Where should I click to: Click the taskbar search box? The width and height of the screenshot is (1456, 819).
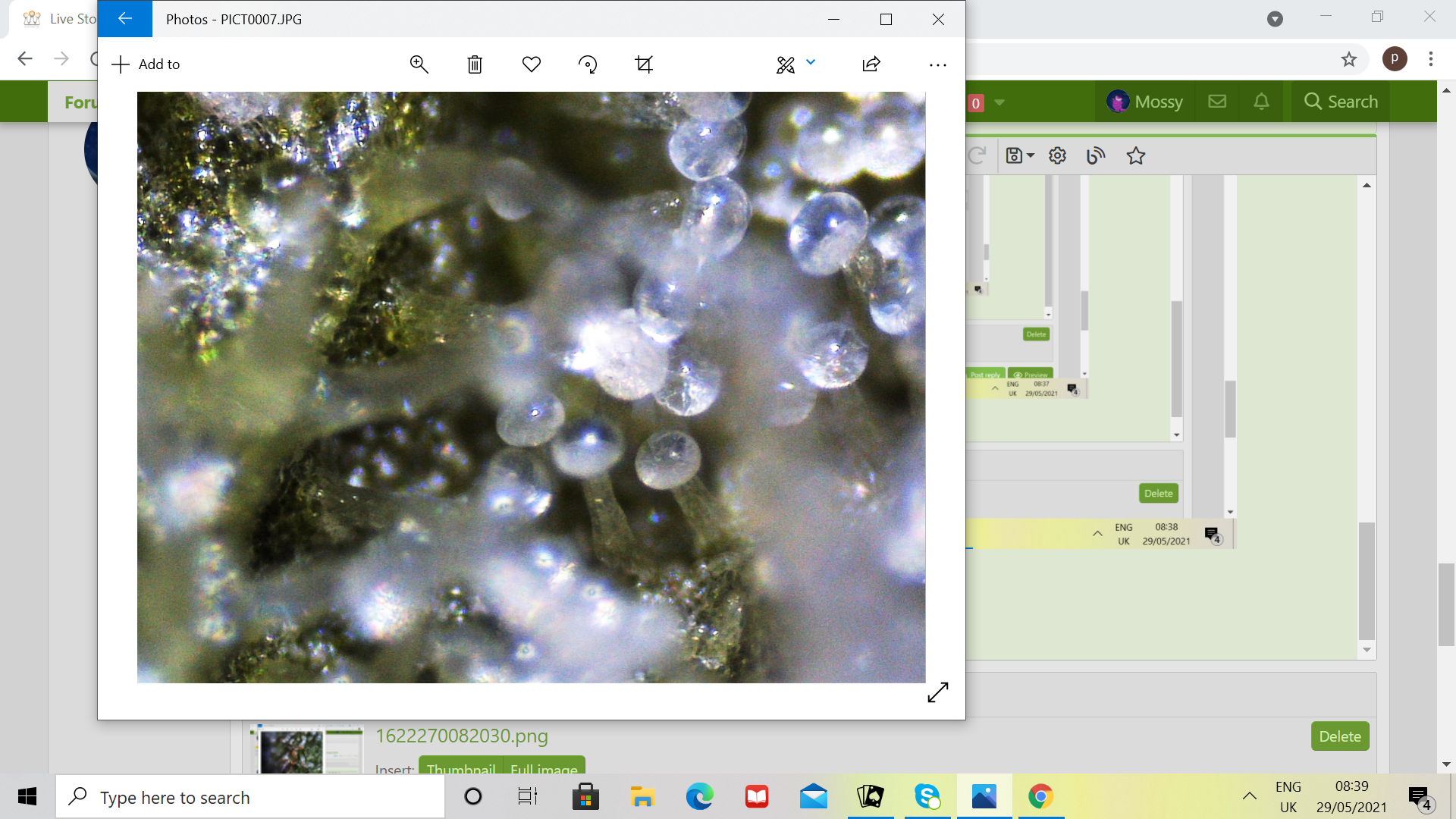click(250, 797)
